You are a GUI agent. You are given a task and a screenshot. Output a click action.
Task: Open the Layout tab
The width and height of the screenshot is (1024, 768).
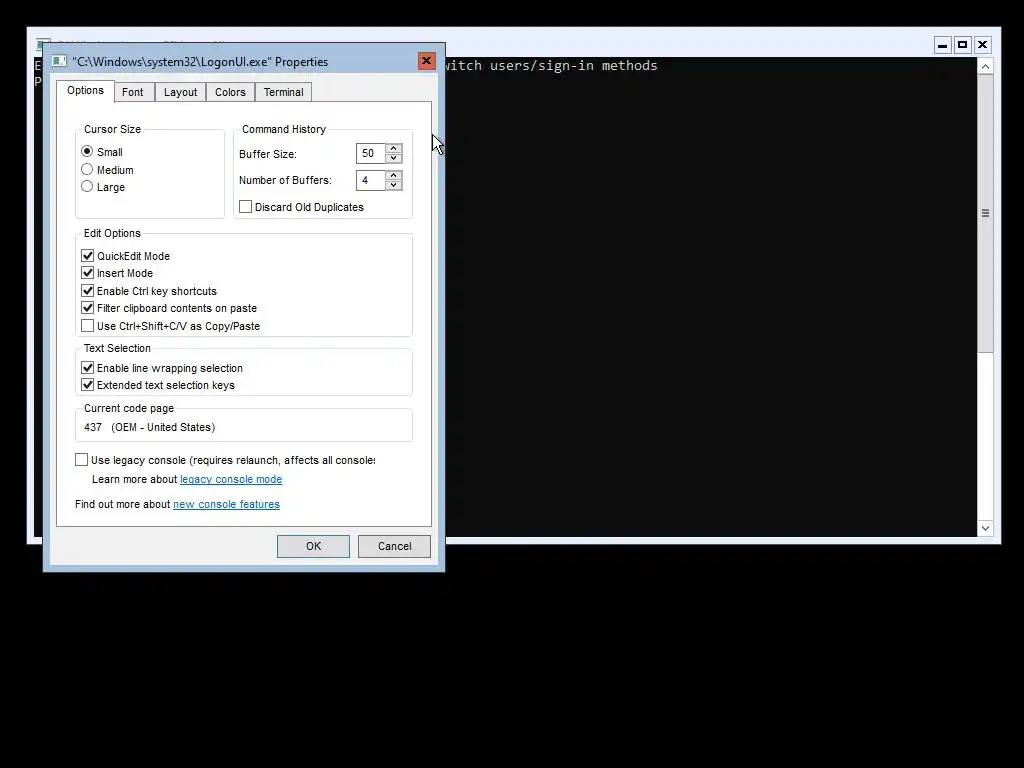click(x=180, y=92)
